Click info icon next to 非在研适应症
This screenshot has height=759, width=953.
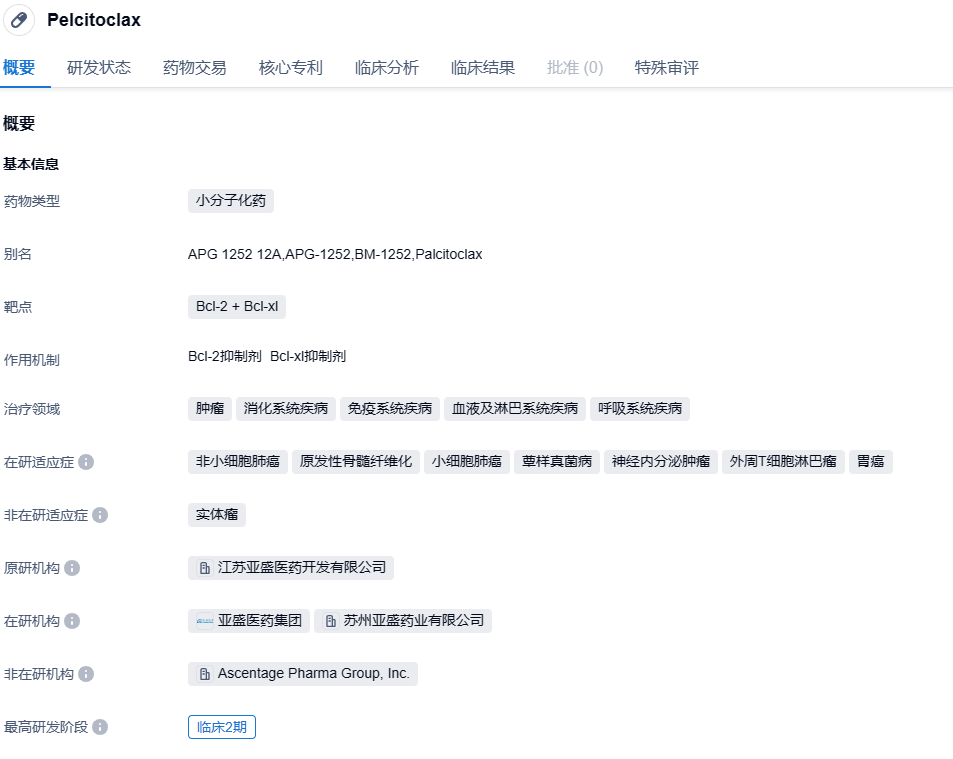tap(100, 515)
